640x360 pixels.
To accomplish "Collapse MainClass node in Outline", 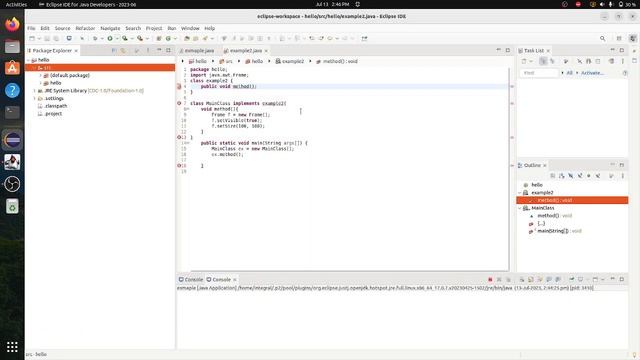I will point(520,208).
